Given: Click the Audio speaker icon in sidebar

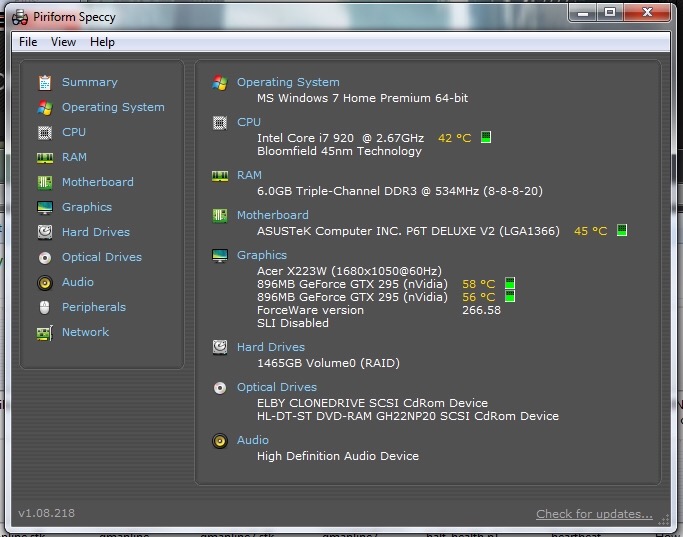Looking at the screenshot, I should click(45, 283).
